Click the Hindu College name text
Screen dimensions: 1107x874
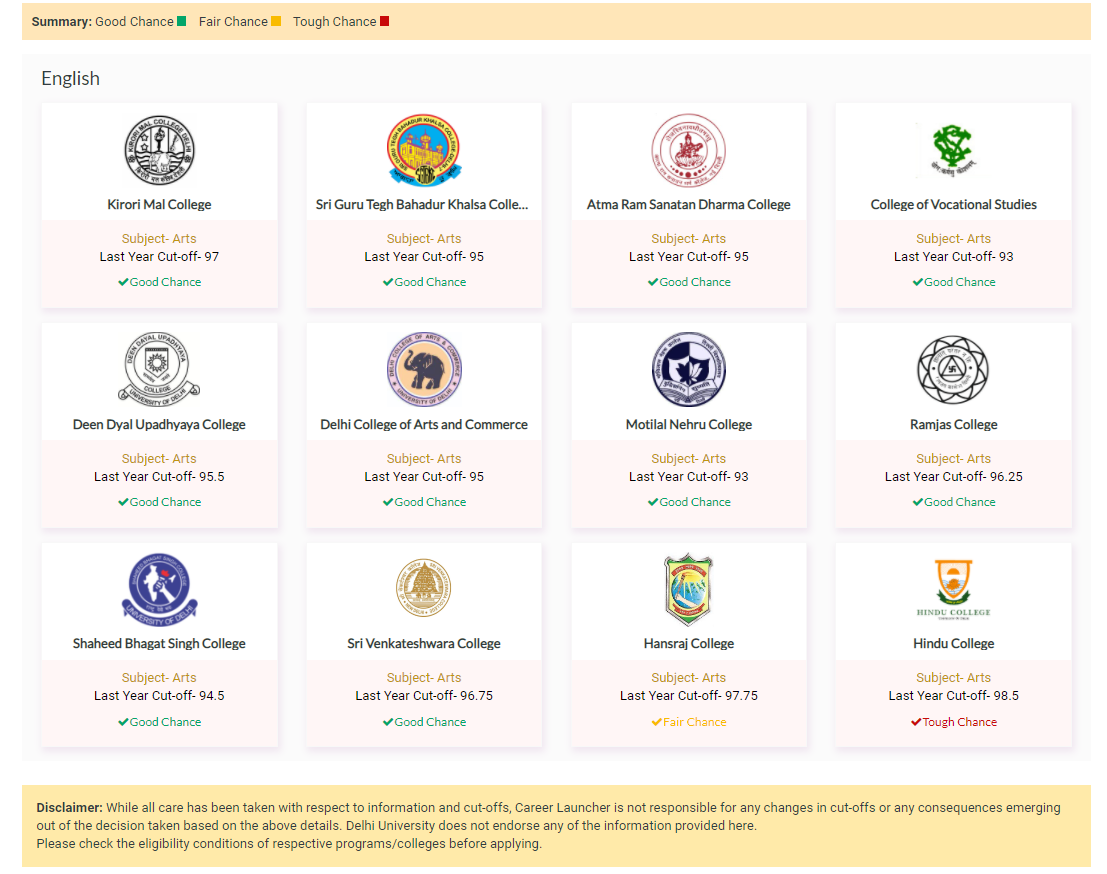[953, 643]
